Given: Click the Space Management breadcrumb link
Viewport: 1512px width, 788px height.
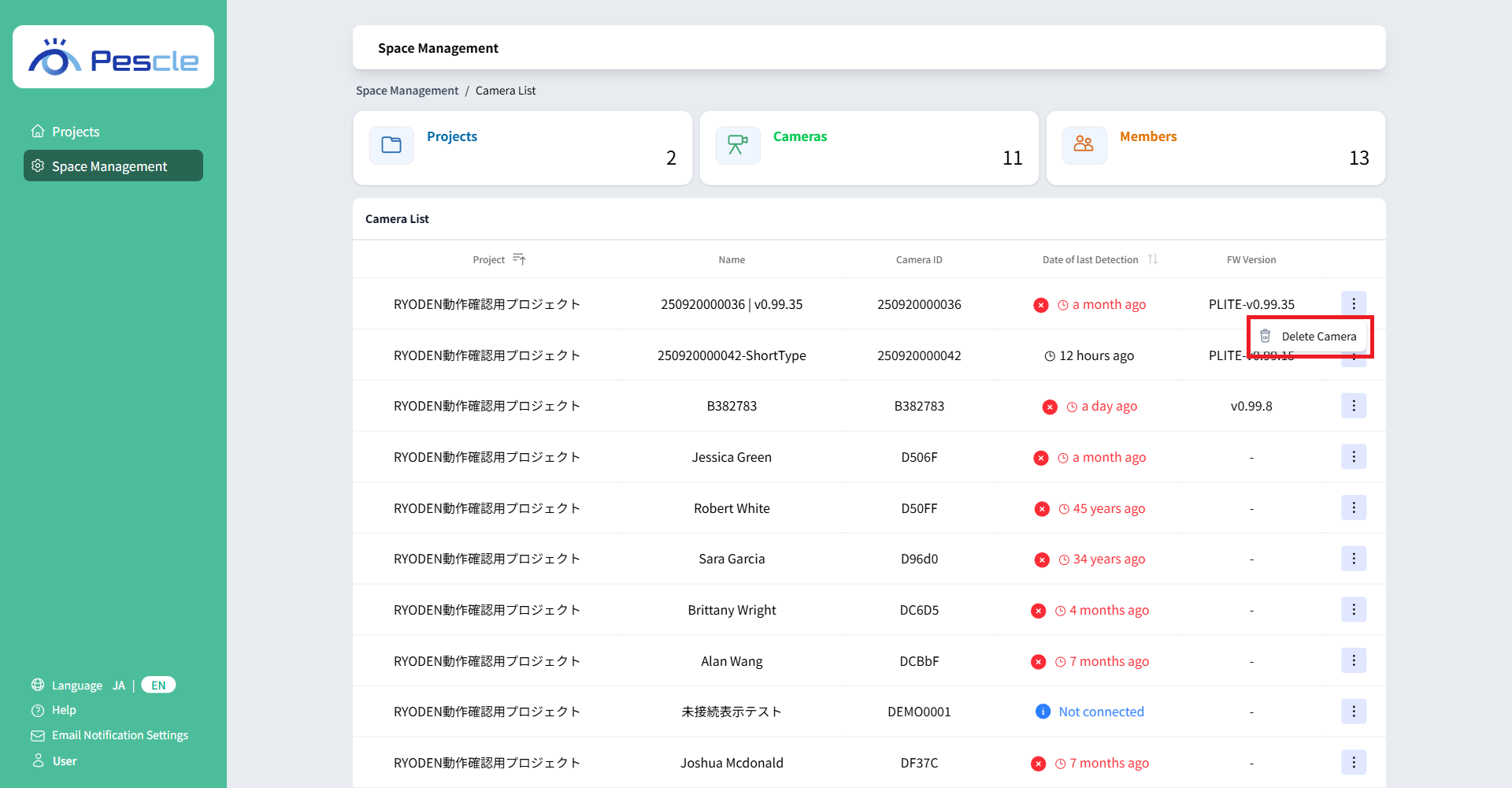Looking at the screenshot, I should coord(406,91).
